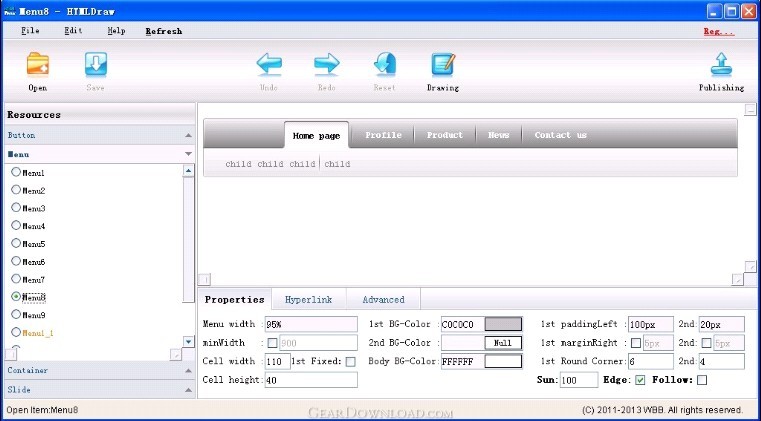
Task: Select the Menu5 radio button
Action: pos(16,243)
